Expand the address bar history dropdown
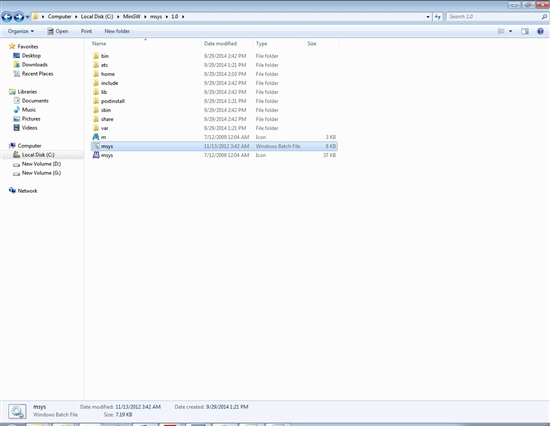This screenshot has width=550, height=426. tap(428, 16)
